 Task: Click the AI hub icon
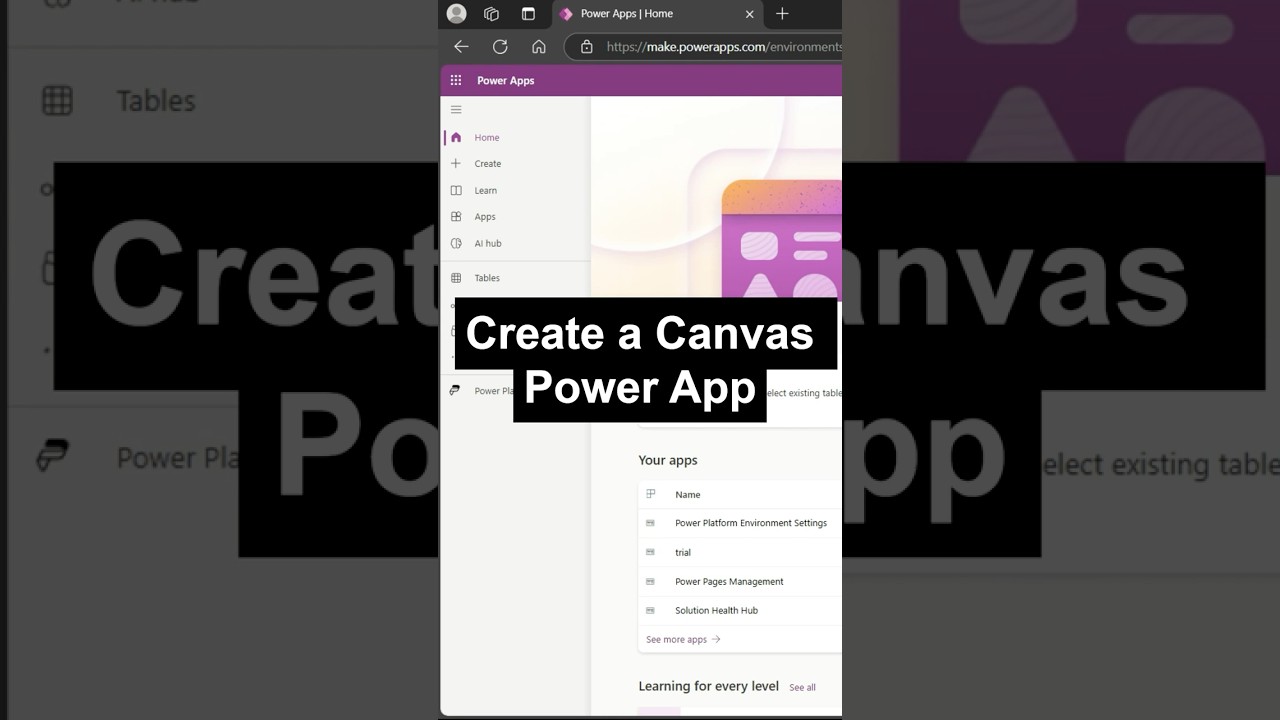456,244
